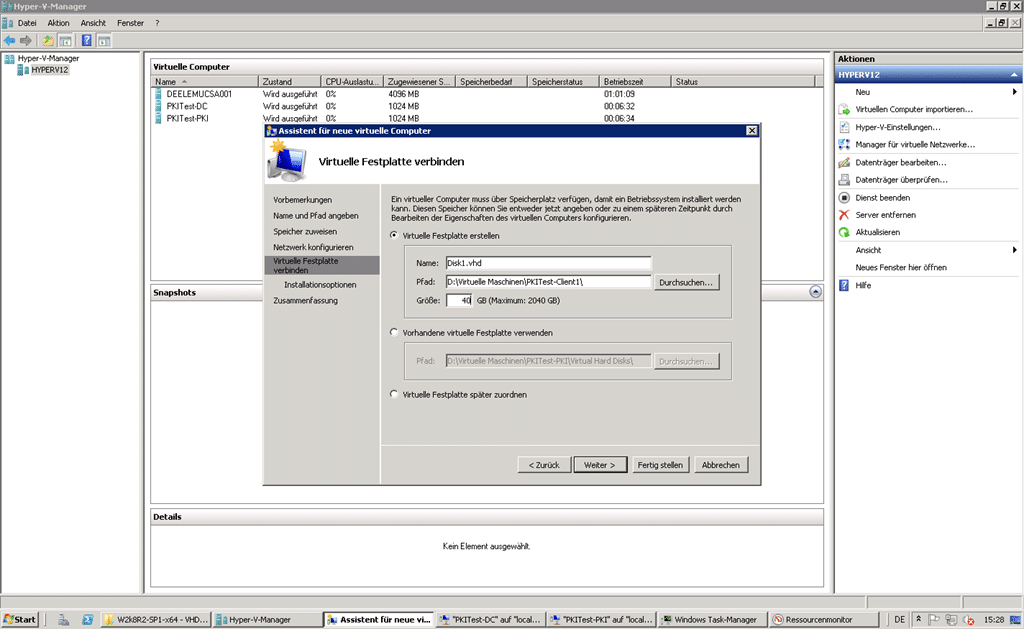The height and width of the screenshot is (629, 1024).
Task: Click the up-one-level folder toolbar icon
Action: click(48, 40)
